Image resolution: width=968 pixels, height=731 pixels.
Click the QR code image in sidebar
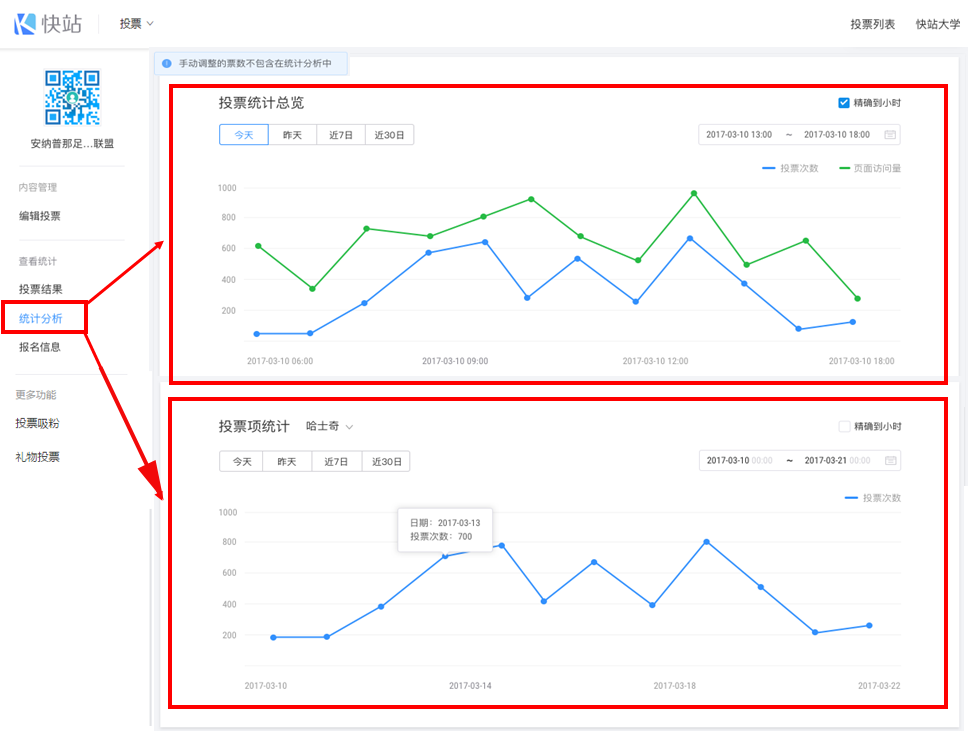click(x=72, y=97)
